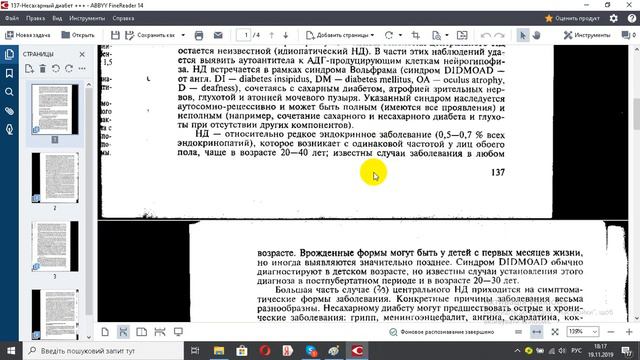Open the Файл menu
Viewport: 640px width, 360px height.
12,18
